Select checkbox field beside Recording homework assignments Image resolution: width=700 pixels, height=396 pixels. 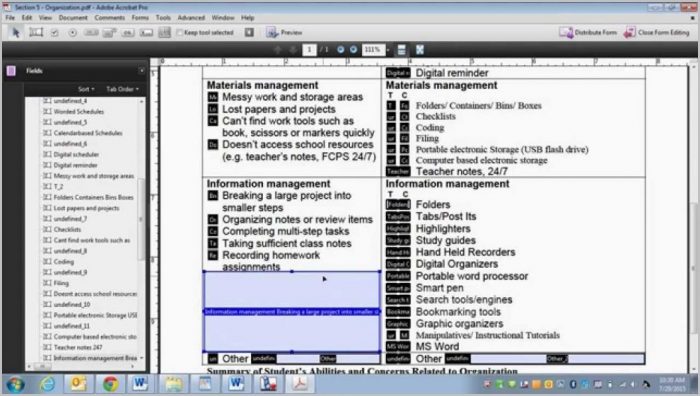pos(213,255)
